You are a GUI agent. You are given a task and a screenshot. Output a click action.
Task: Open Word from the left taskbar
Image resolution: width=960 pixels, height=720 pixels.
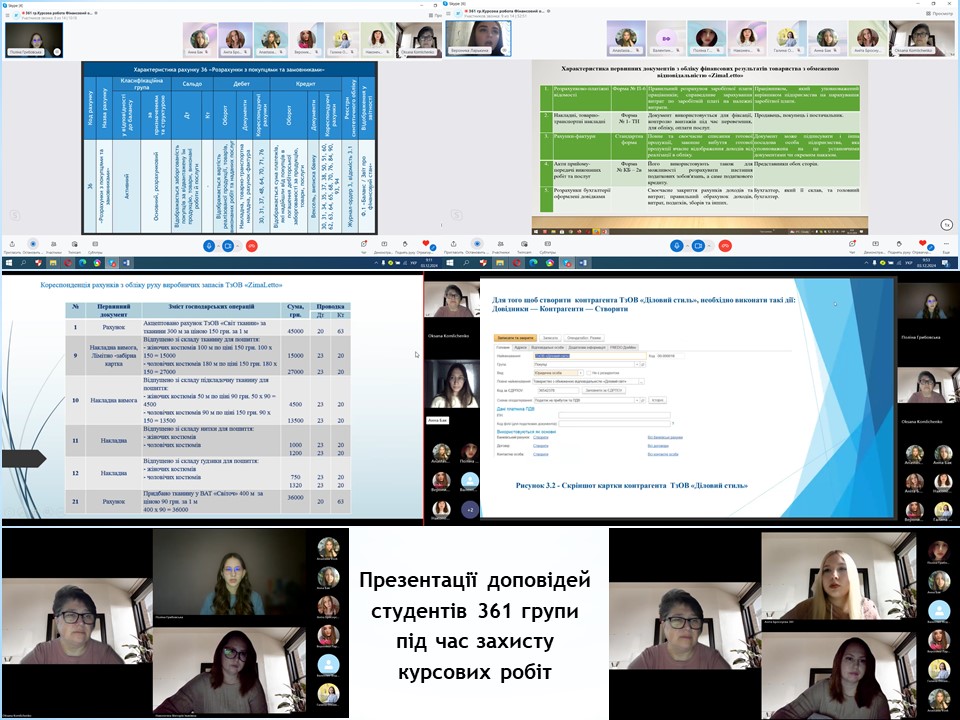pyautogui.click(x=127, y=263)
